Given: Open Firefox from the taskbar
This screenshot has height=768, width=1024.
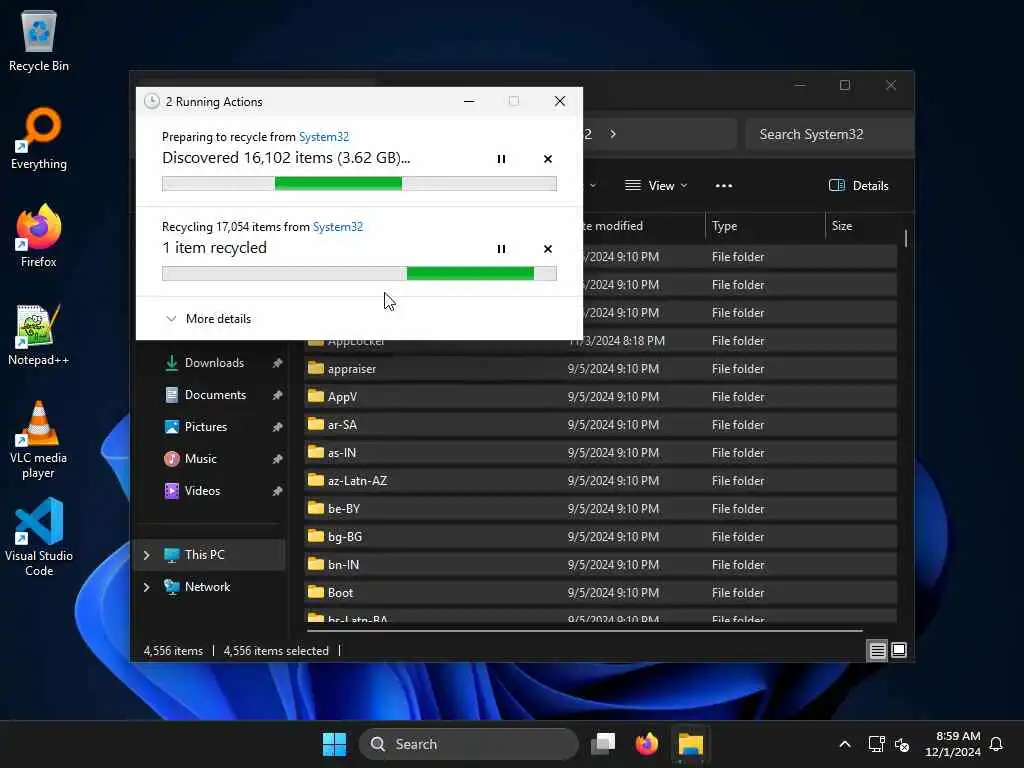Looking at the screenshot, I should [647, 744].
